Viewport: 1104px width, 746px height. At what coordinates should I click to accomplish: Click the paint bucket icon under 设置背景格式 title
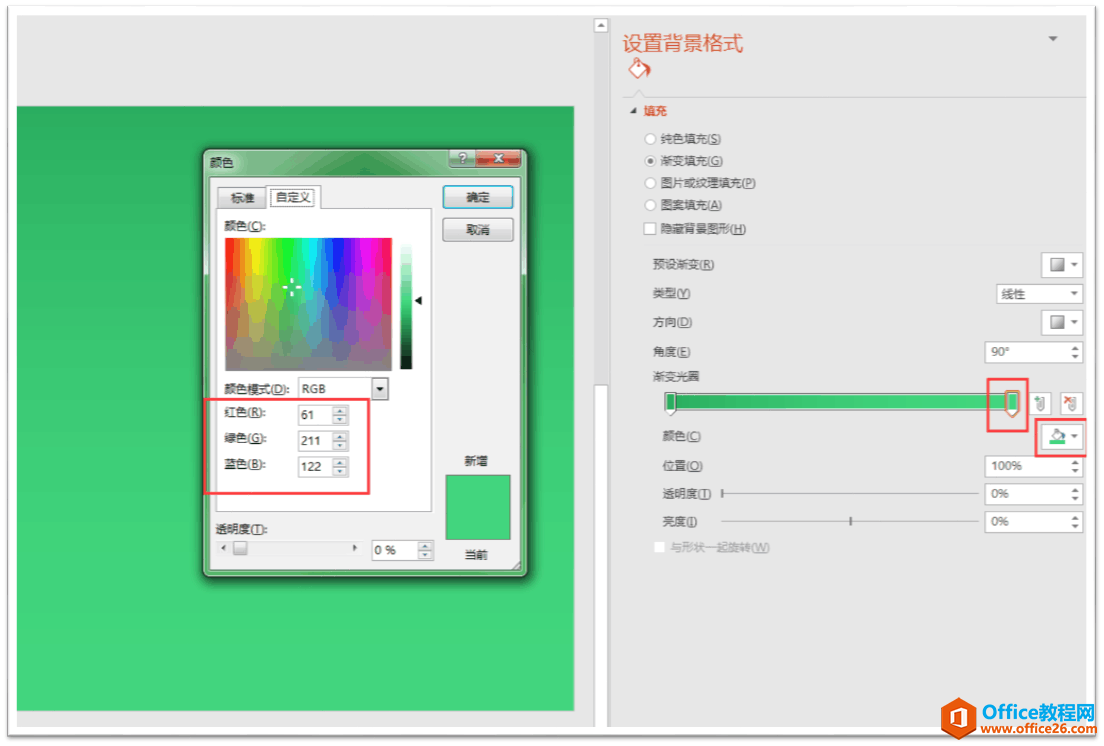click(637, 68)
